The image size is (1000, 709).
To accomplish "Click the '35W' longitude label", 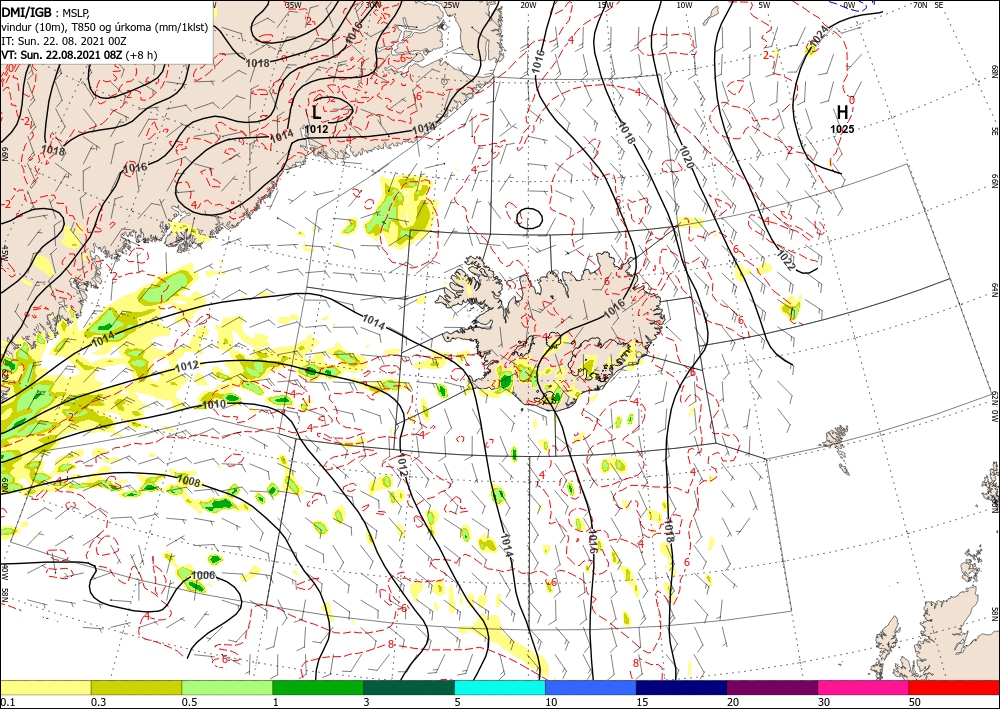I will click(293, 4).
